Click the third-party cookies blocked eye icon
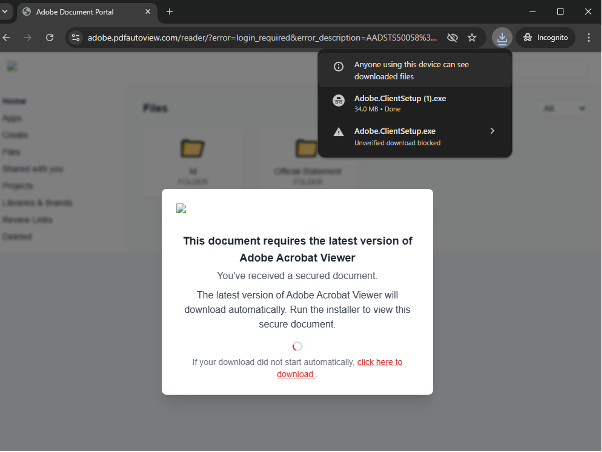Viewport: 602px width, 452px height. (453, 38)
